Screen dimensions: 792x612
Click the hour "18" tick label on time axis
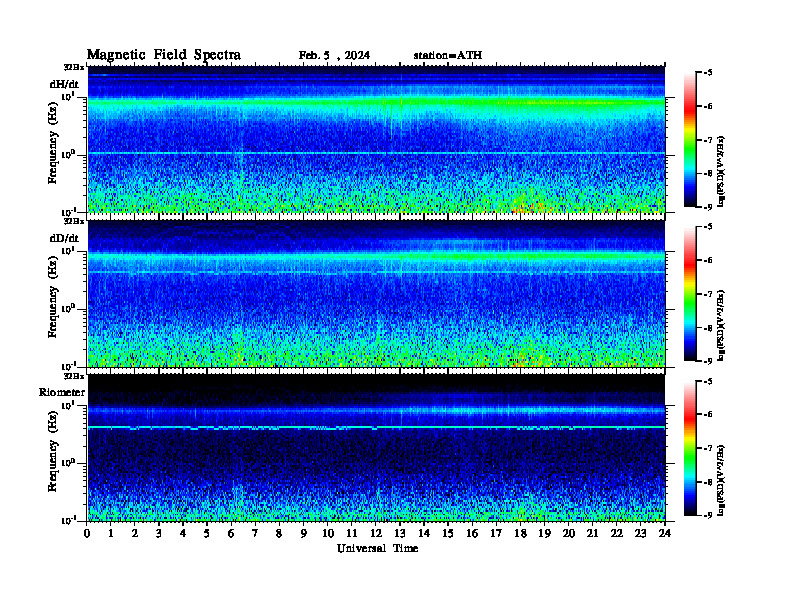coord(520,534)
